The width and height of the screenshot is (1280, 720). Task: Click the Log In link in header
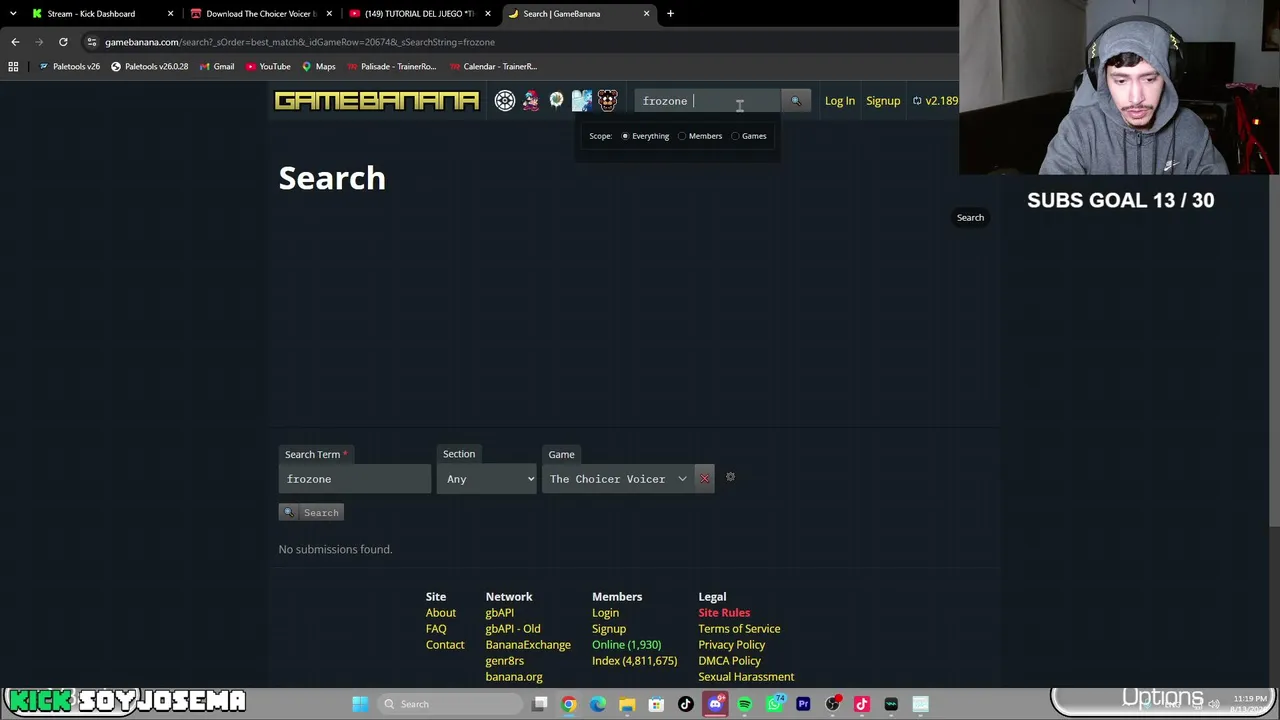coord(840,101)
